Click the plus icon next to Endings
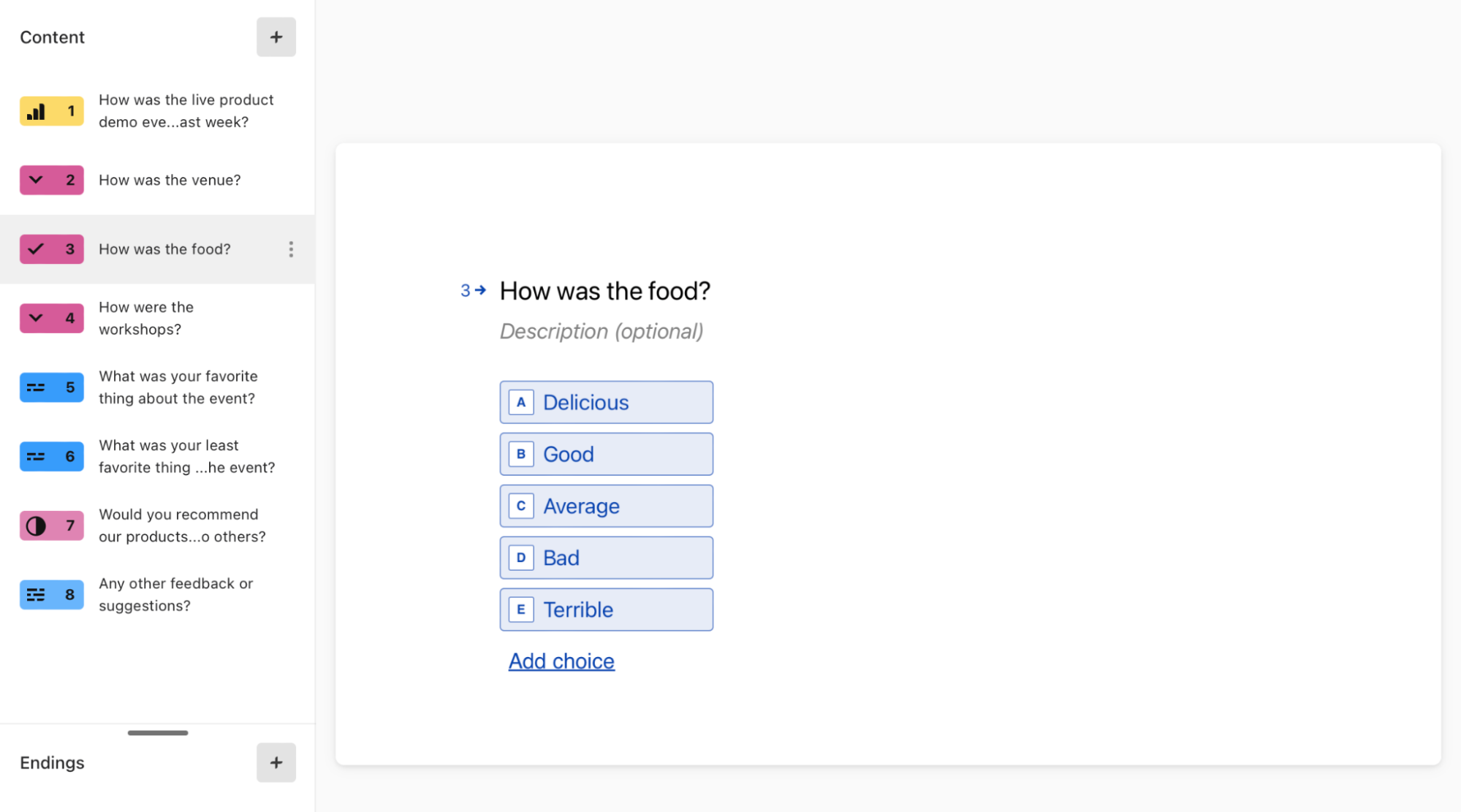This screenshot has height=812, width=1461. coord(276,763)
